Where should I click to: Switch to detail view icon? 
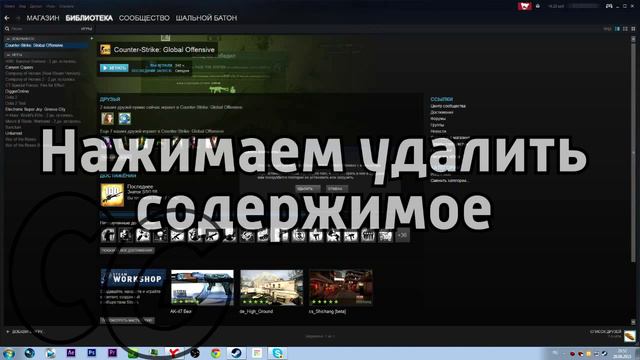click(x=617, y=29)
